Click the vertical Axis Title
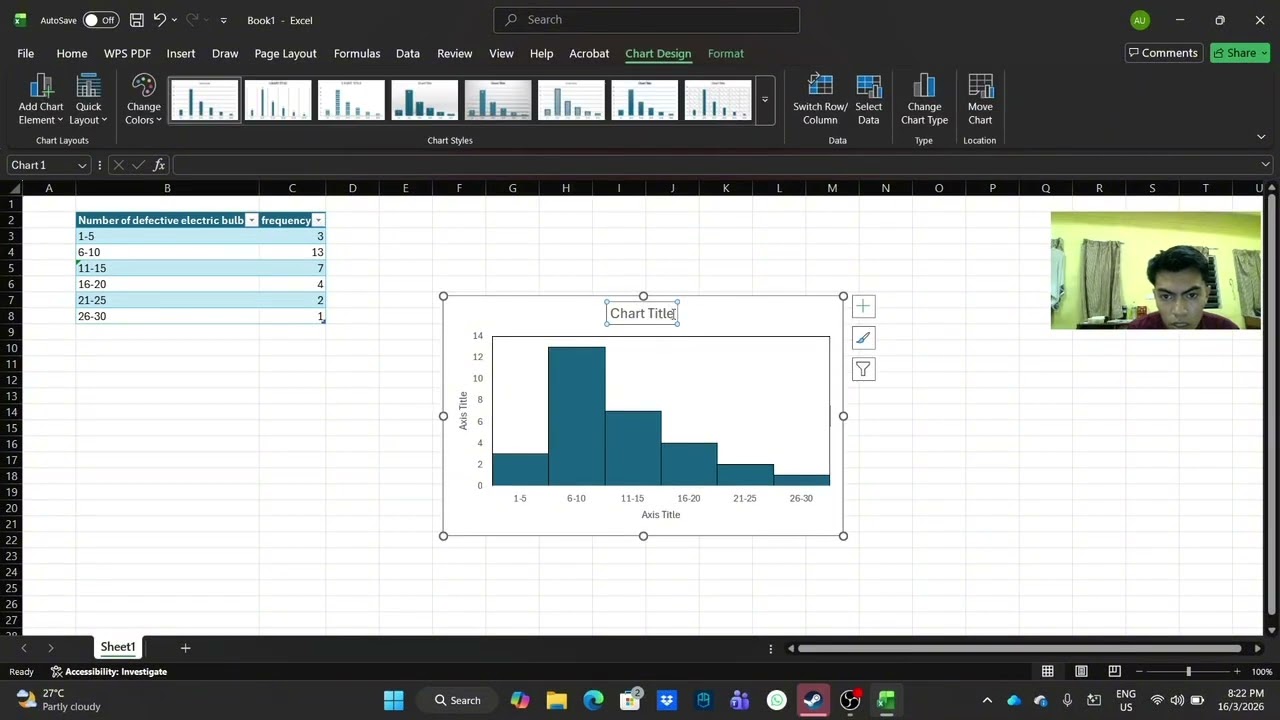The width and height of the screenshot is (1280, 720). click(463, 411)
